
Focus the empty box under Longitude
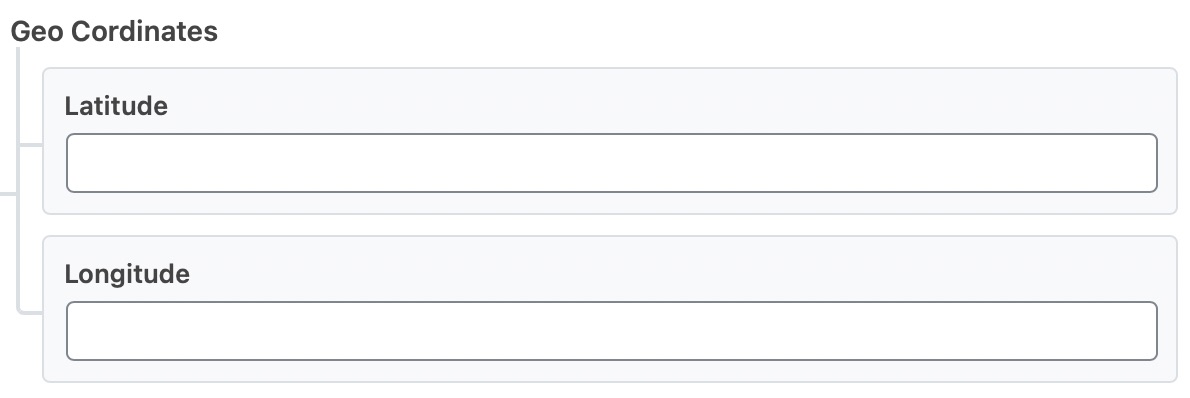(x=612, y=330)
